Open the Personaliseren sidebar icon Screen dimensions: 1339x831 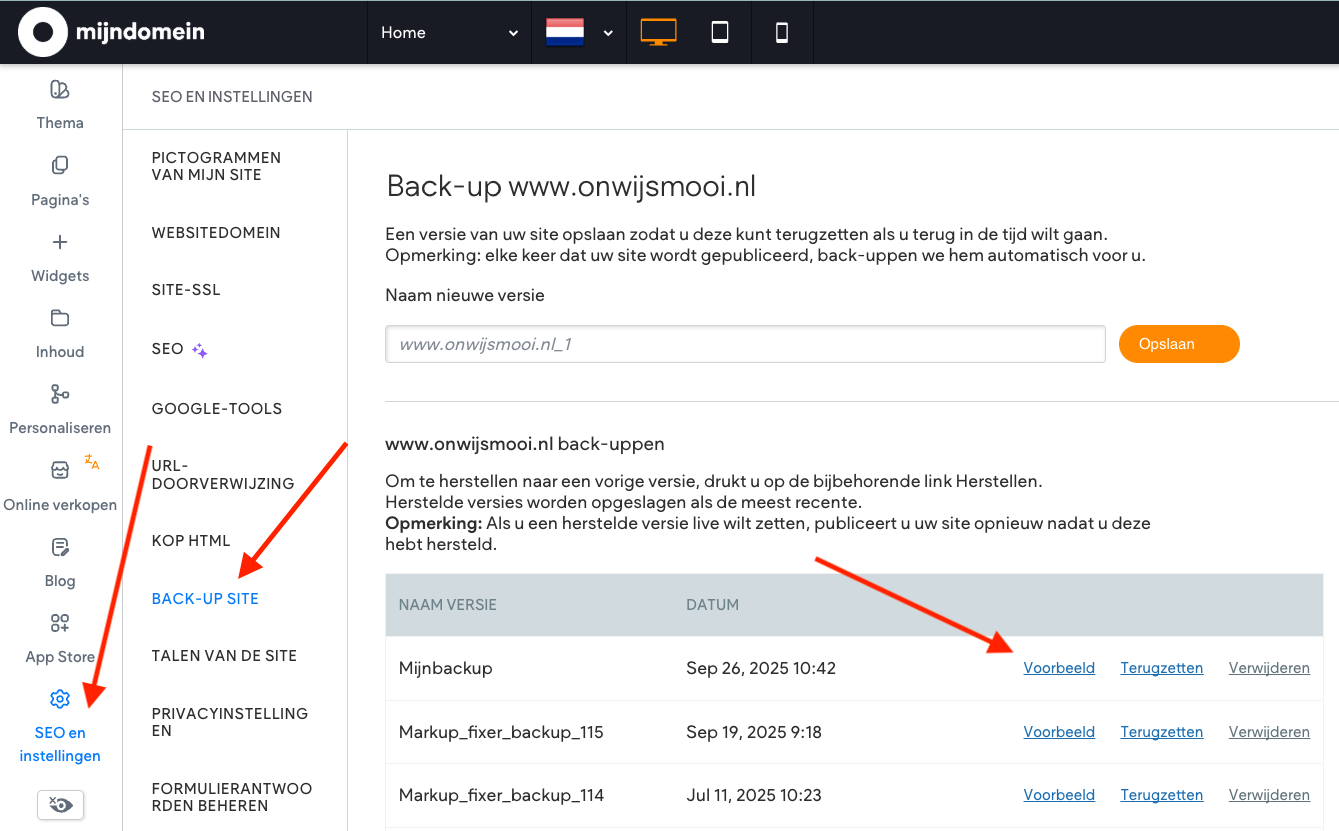tap(60, 394)
